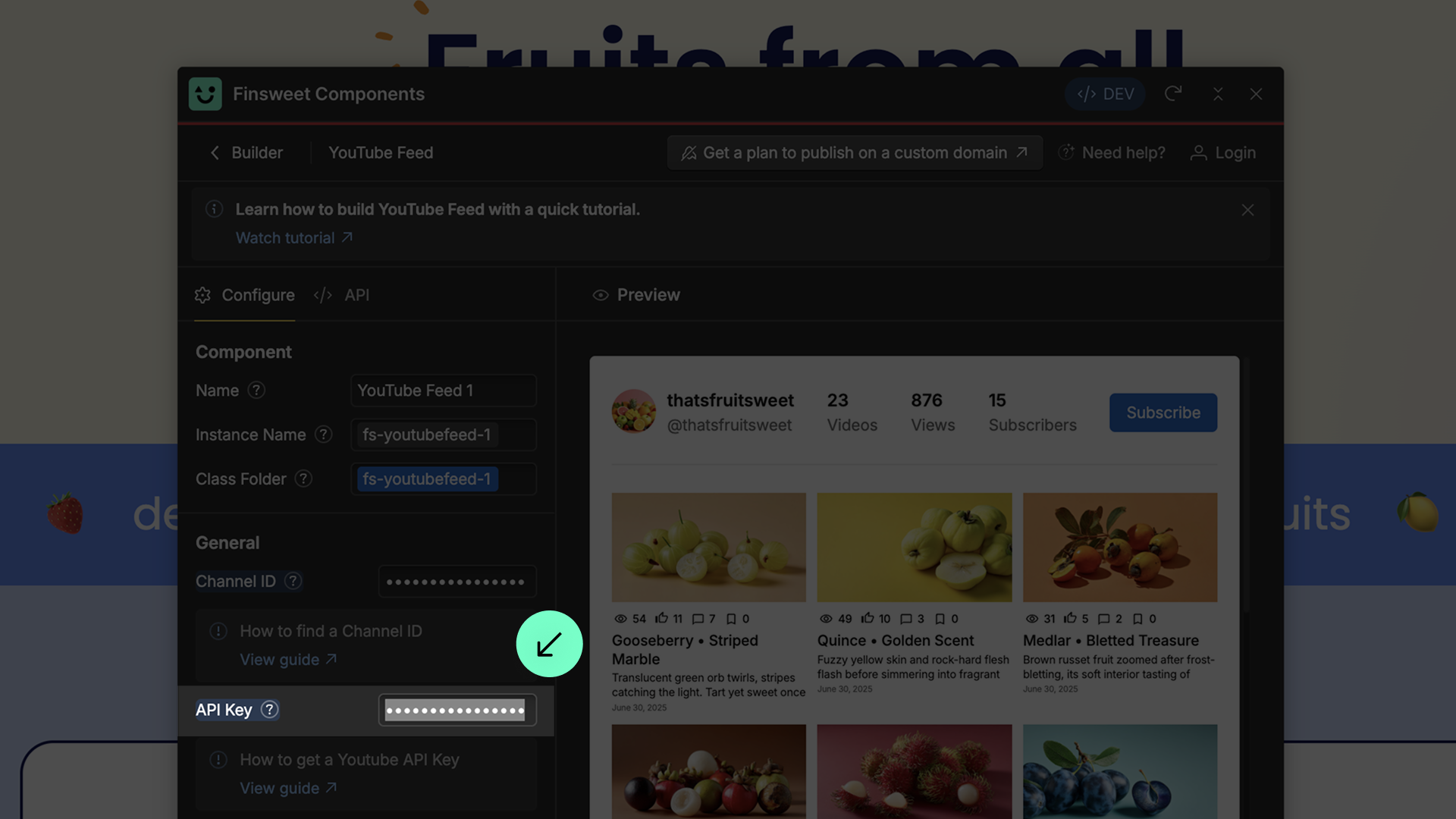The width and height of the screenshot is (1456, 819).
Task: Focus the Channel ID masked input
Action: tap(457, 582)
